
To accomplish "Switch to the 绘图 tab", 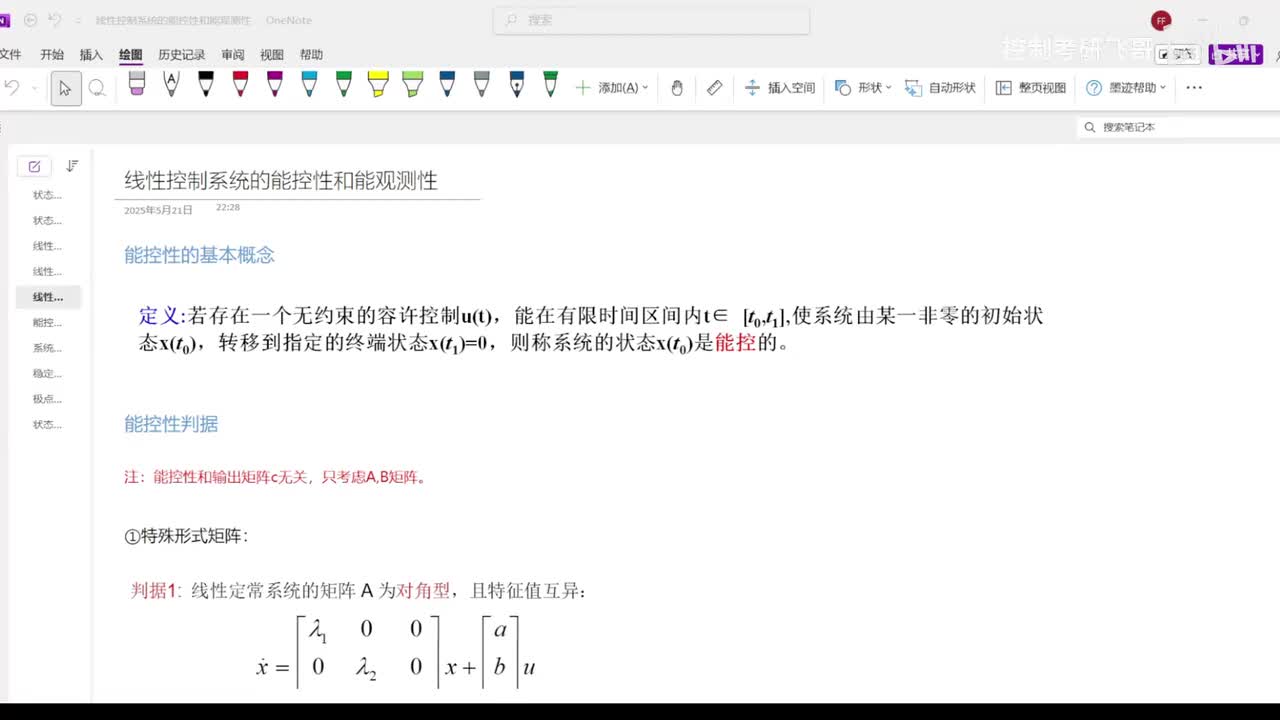I will click(x=130, y=55).
